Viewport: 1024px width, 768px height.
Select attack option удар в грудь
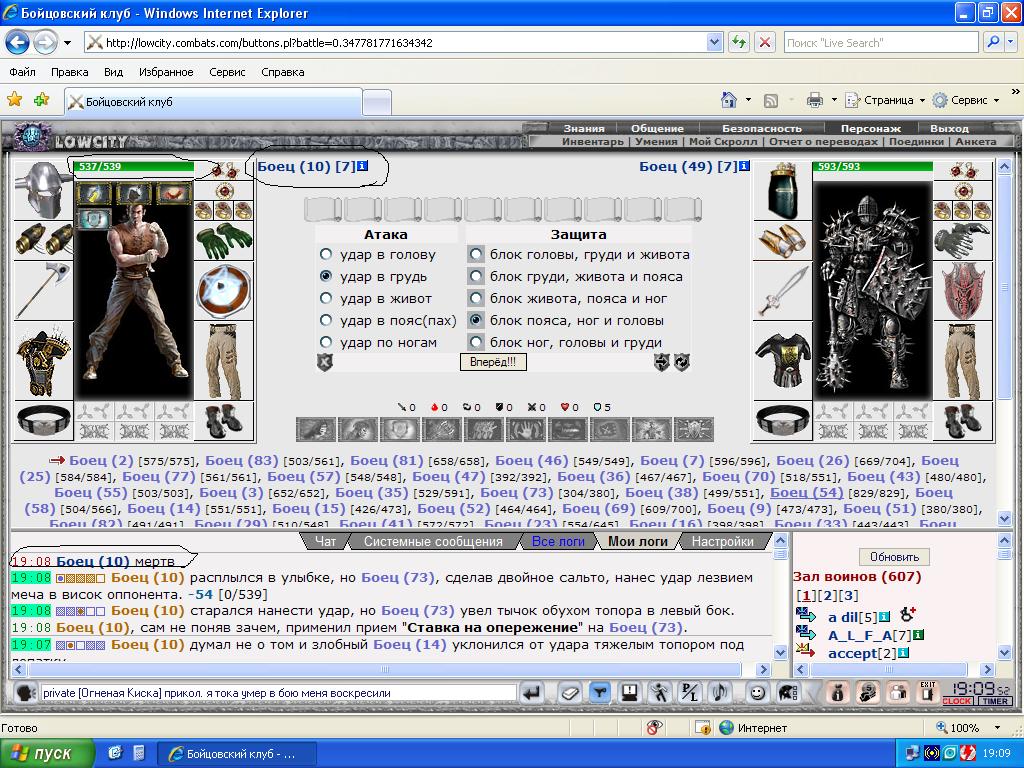(326, 276)
